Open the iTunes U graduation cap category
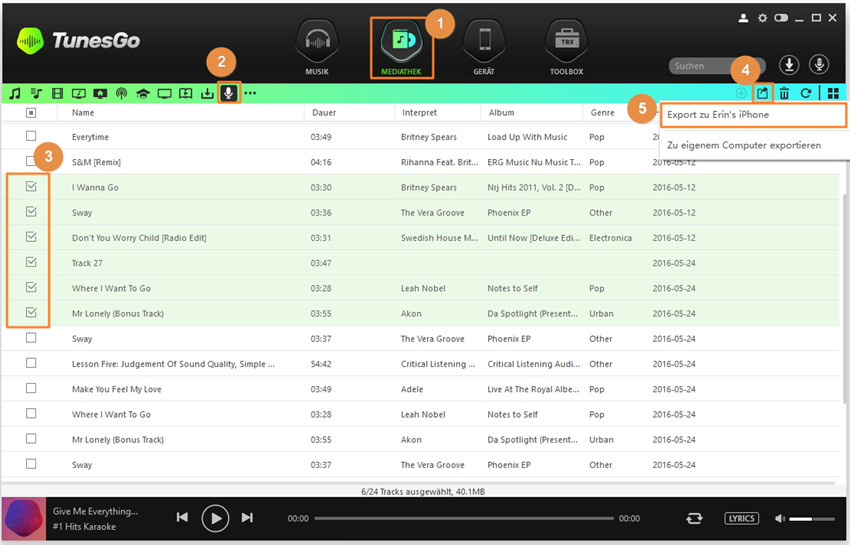850x545 pixels. pos(143,93)
